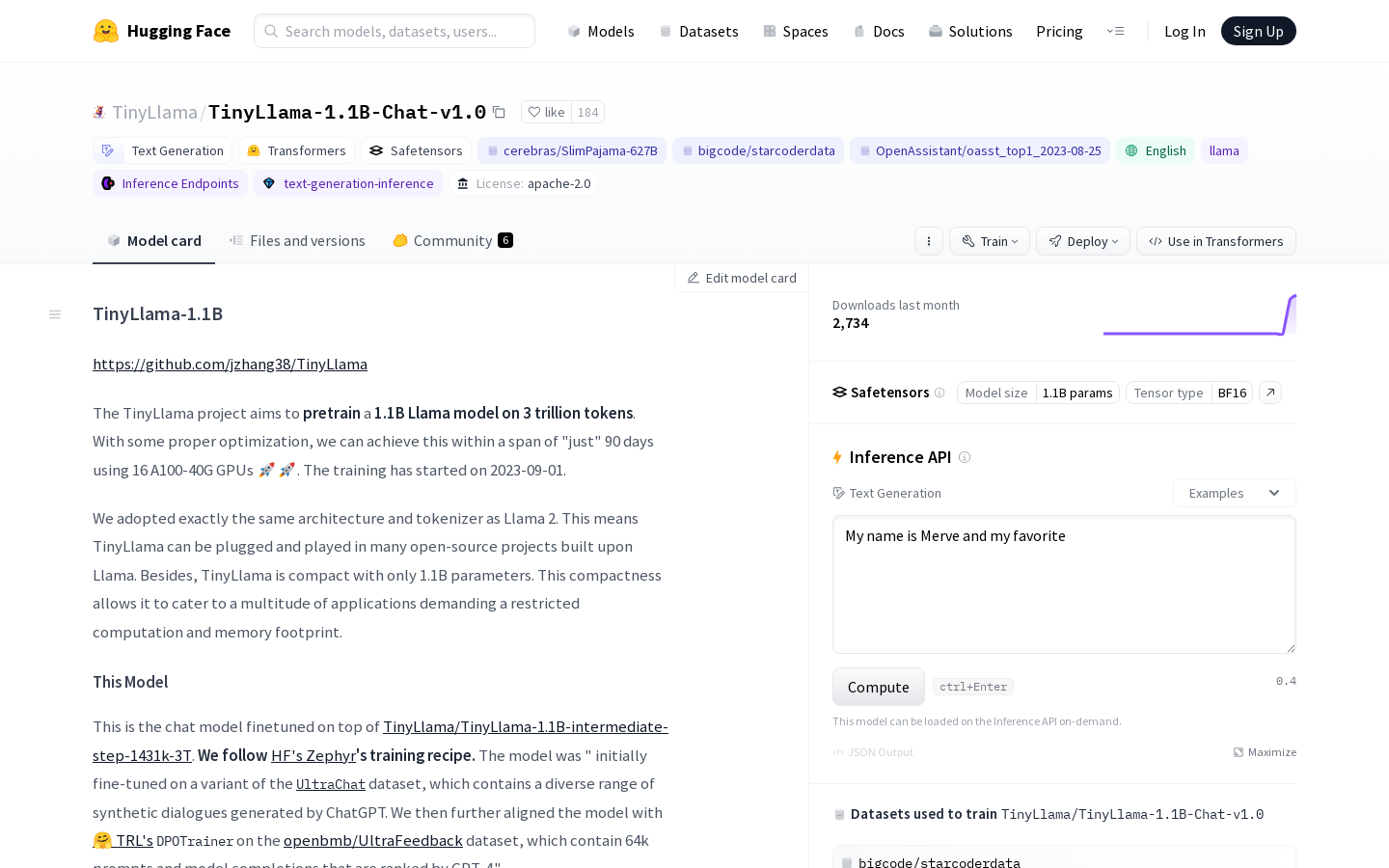Open Deploy dropdown
1389x868 pixels.
tap(1083, 241)
